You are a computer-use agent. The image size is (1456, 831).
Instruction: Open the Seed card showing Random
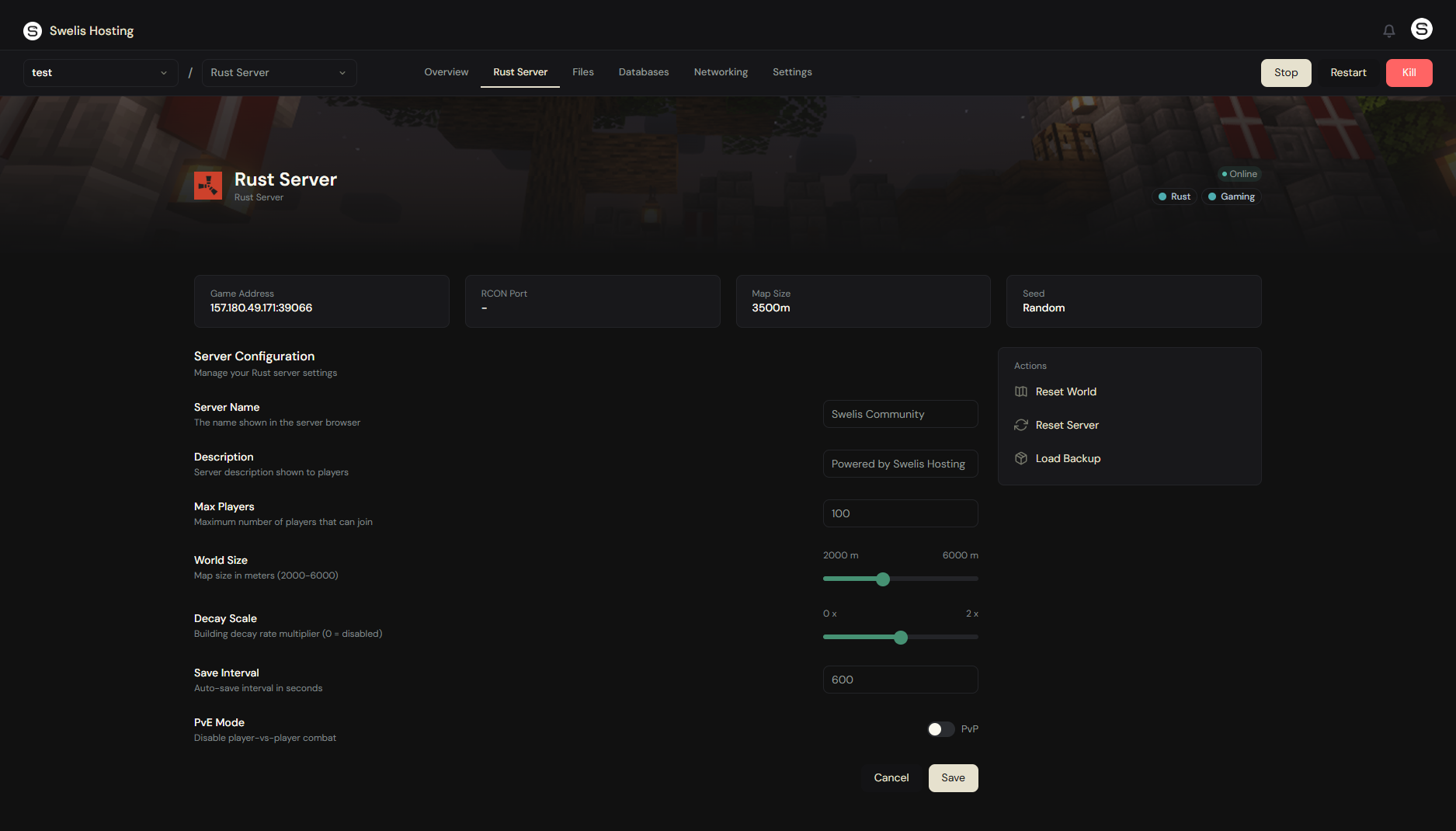pos(1133,301)
